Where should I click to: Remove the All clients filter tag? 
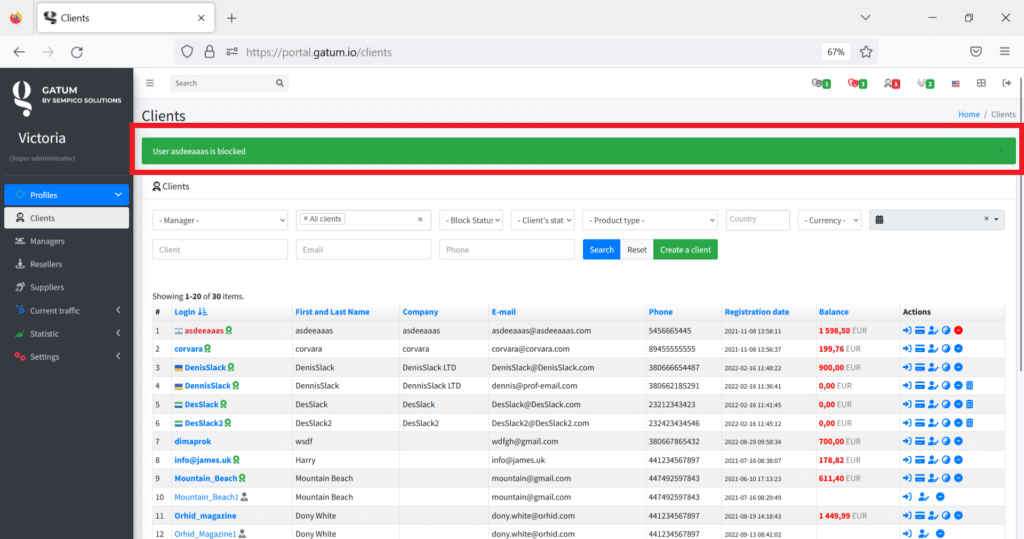click(305, 219)
